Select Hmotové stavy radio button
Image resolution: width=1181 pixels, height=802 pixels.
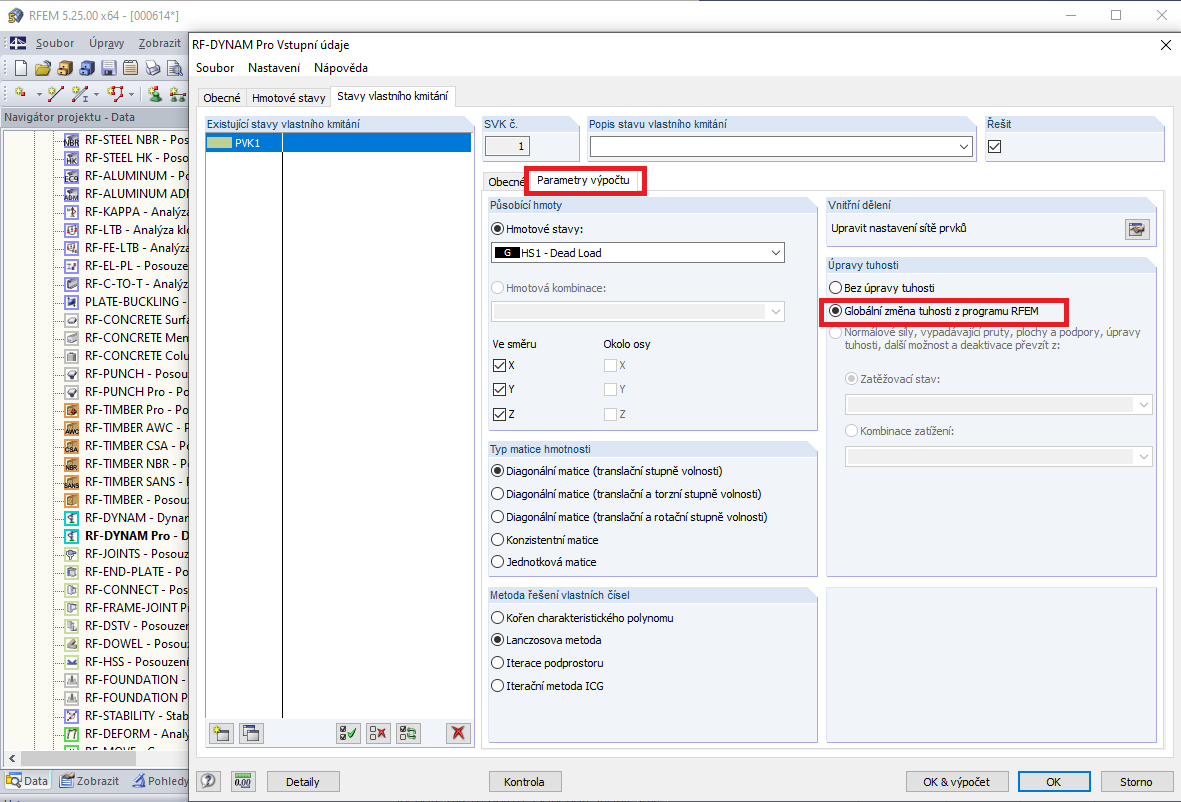click(497, 228)
